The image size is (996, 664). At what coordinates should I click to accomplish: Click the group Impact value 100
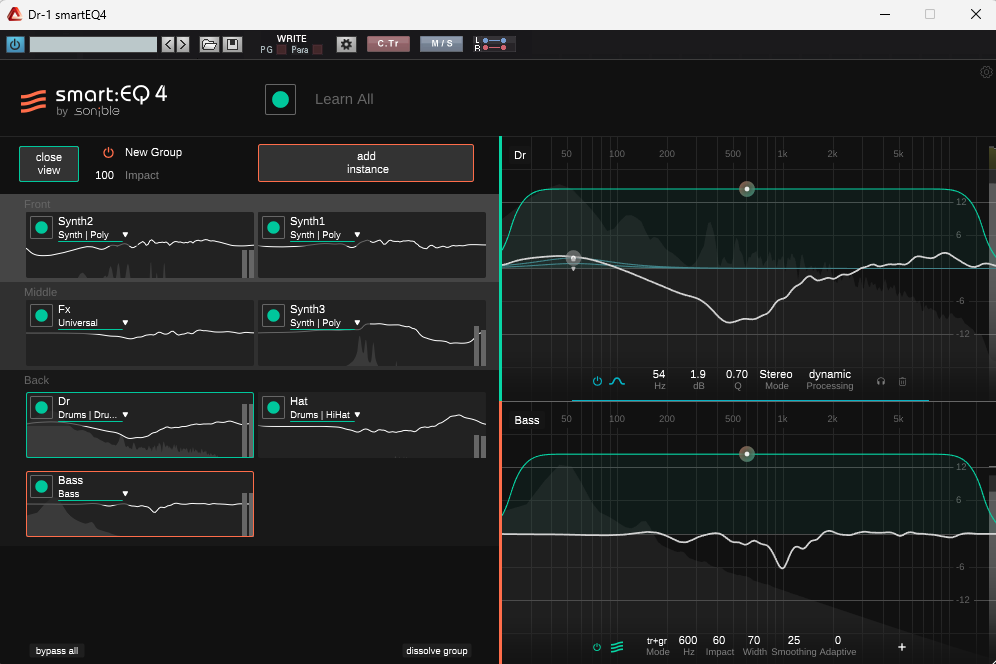point(104,175)
